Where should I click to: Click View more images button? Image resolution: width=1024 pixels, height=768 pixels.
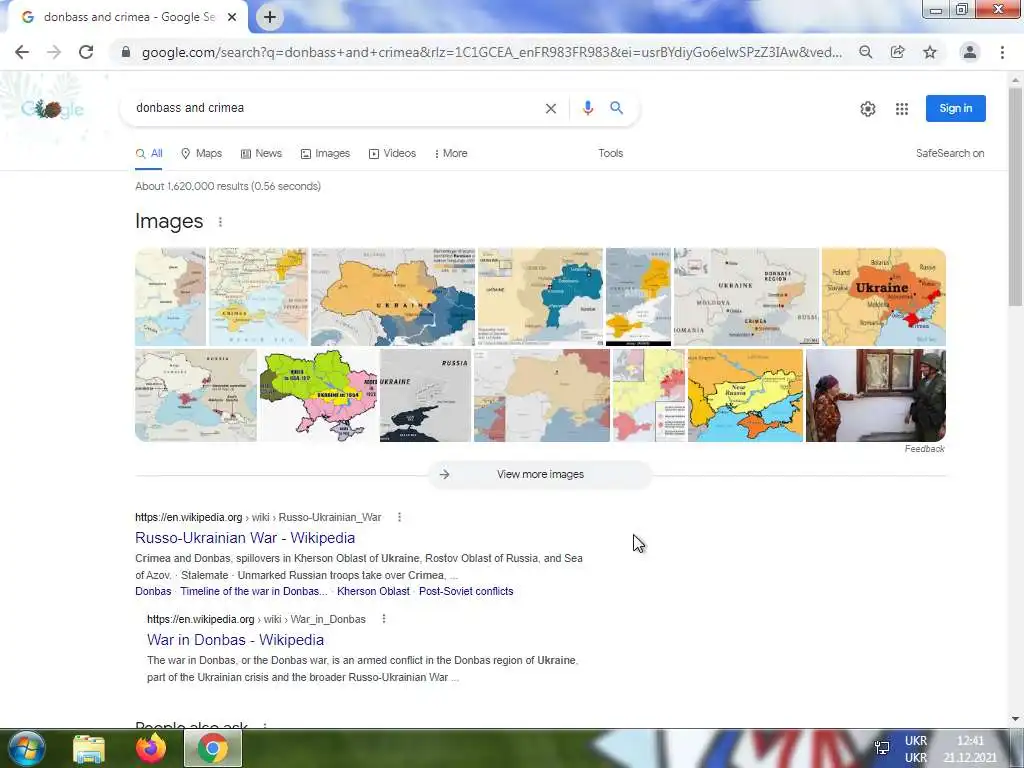(540, 475)
